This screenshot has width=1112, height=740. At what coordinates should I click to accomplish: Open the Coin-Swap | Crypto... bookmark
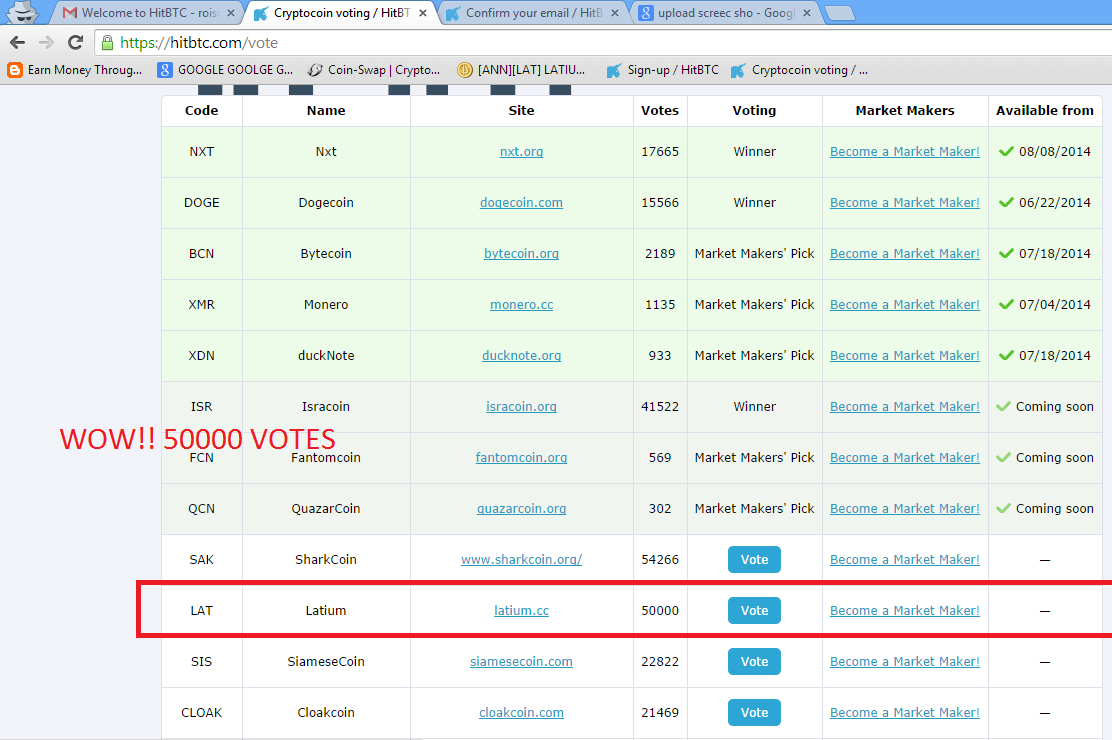point(374,70)
